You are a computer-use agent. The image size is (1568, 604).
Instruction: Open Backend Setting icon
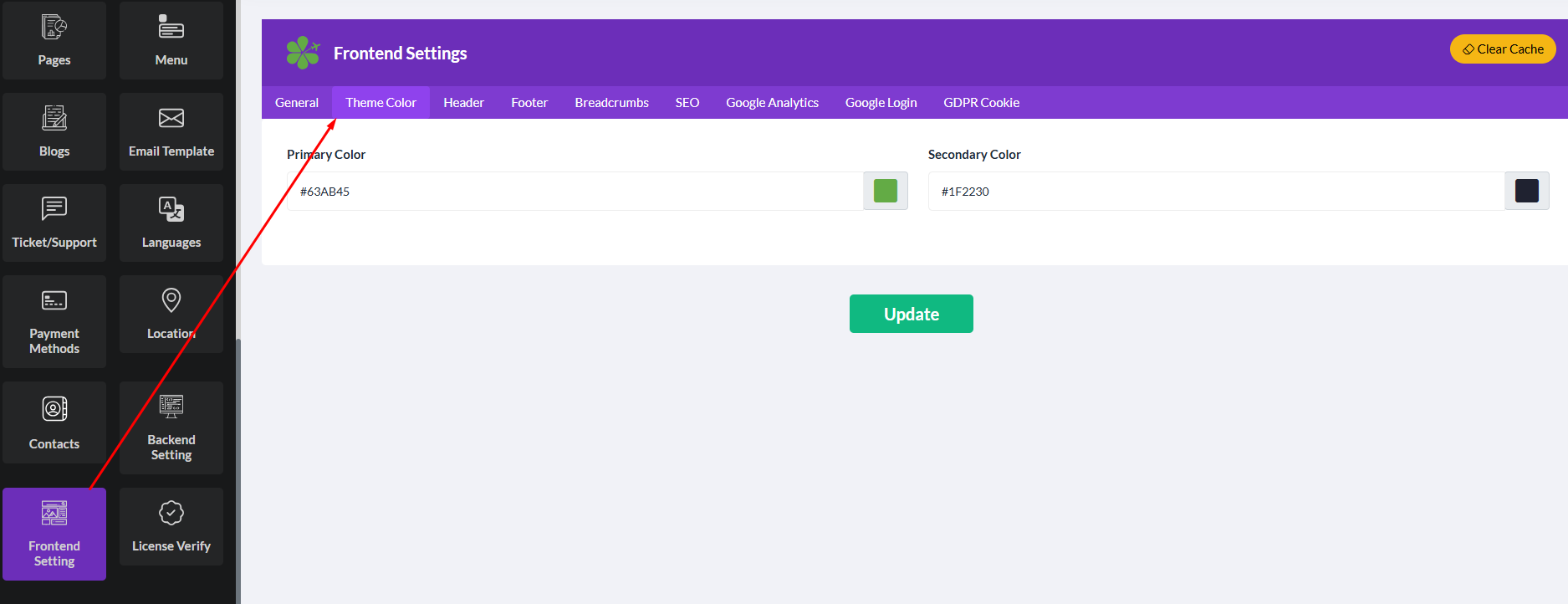point(171,407)
